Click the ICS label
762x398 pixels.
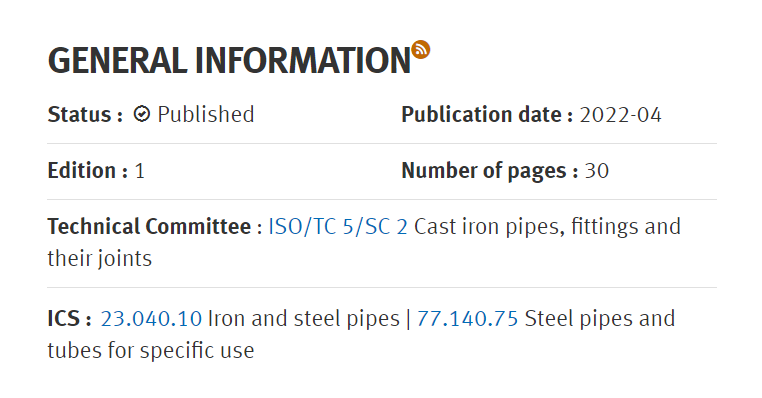point(69,319)
